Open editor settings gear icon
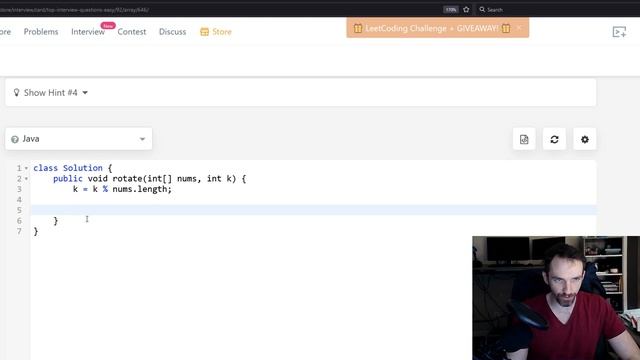Viewport: 640px width, 360px height. coord(585,139)
